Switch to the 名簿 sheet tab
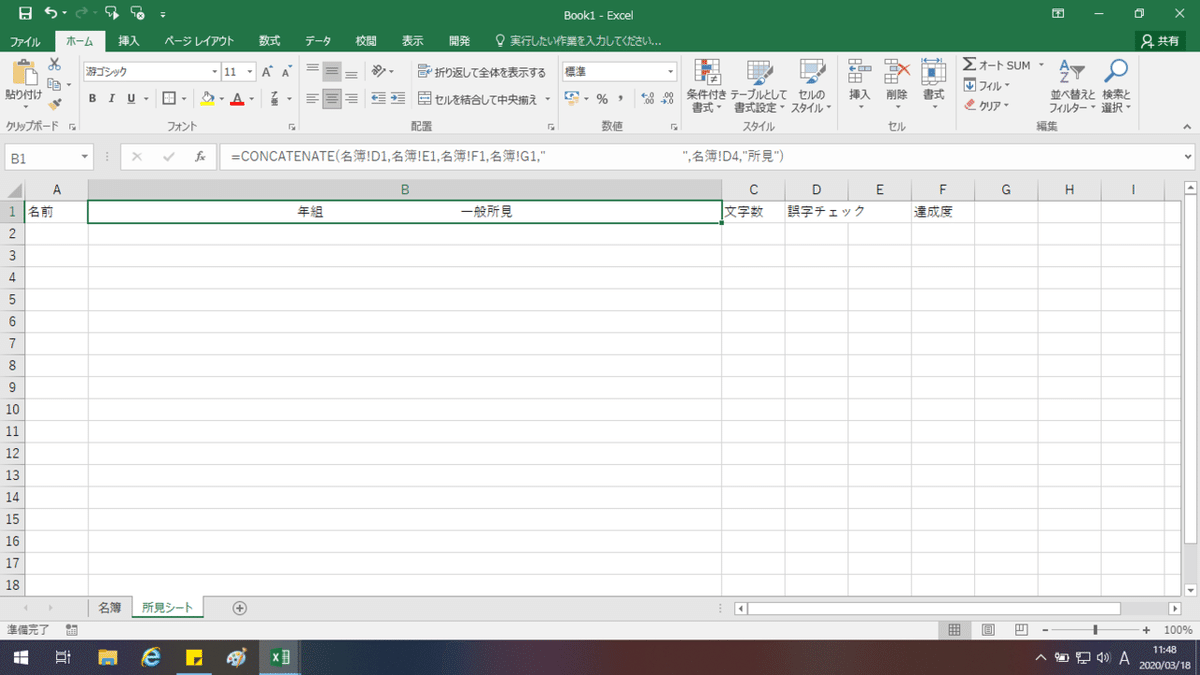This screenshot has height=675, width=1200. point(110,607)
